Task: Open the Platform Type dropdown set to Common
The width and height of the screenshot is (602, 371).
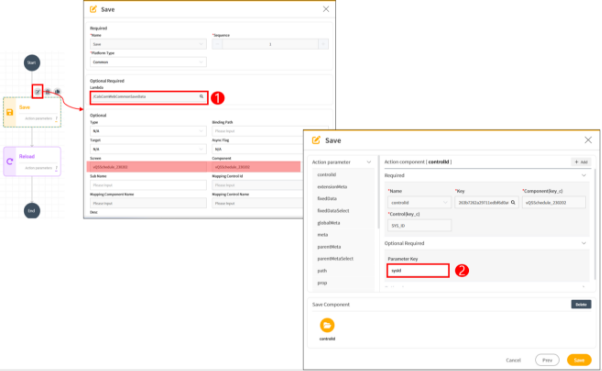Action: pyautogui.click(x=148, y=62)
